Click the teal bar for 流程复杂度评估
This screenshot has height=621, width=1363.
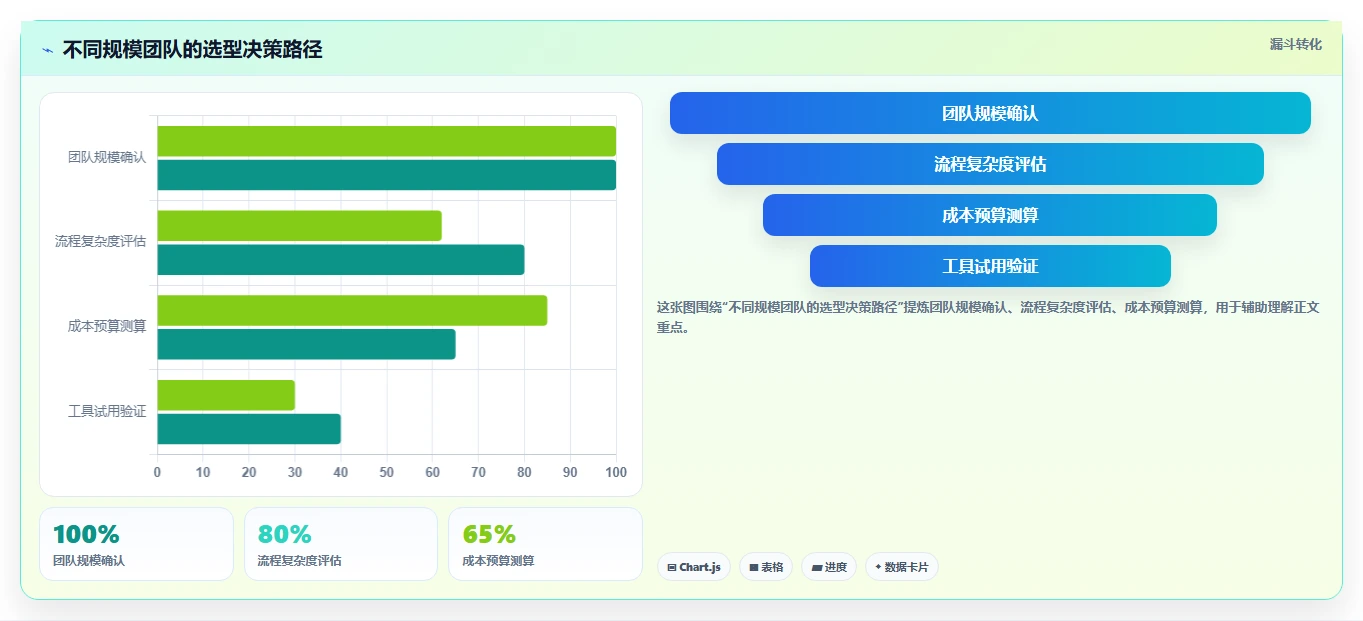tap(340, 260)
